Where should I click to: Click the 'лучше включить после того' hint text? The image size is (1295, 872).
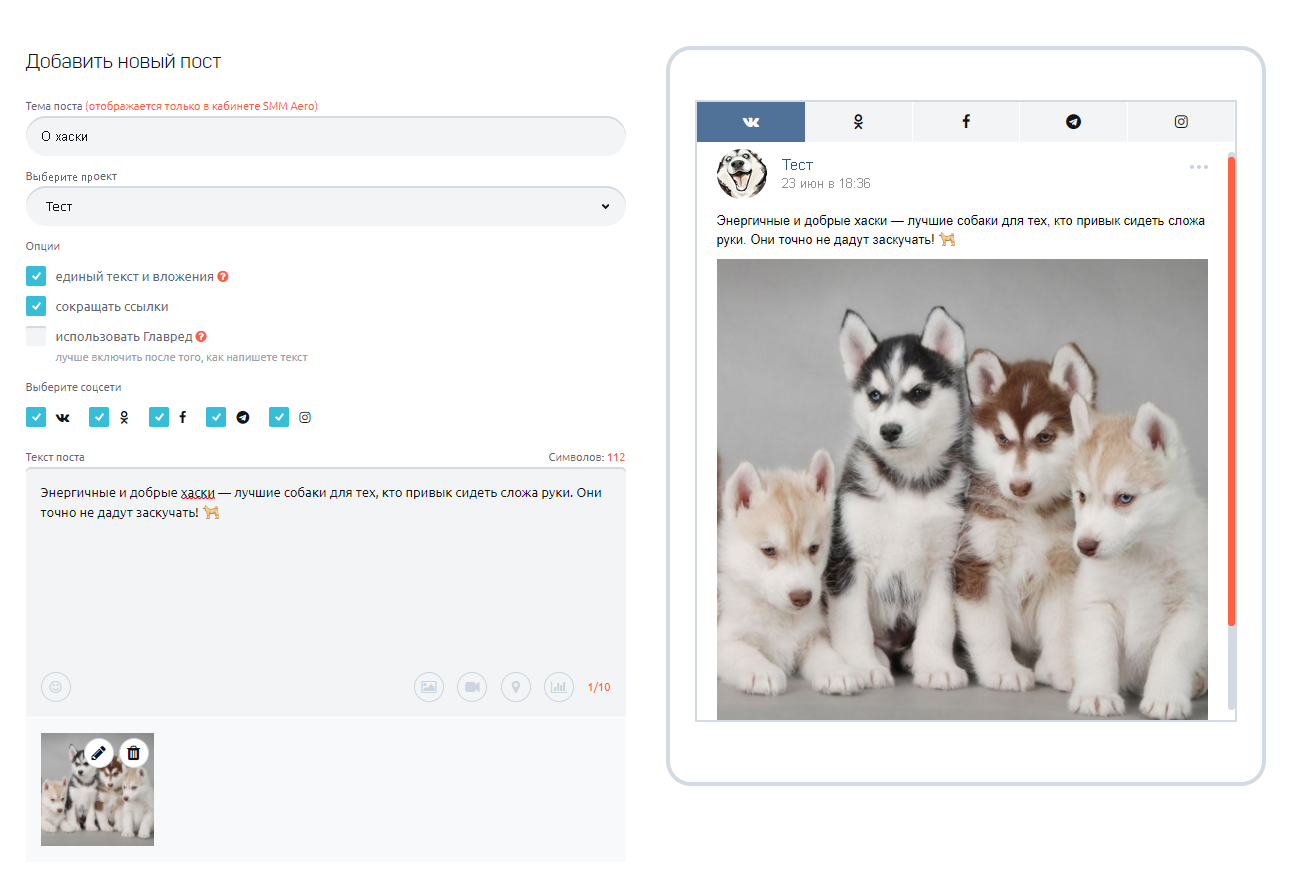point(182,357)
